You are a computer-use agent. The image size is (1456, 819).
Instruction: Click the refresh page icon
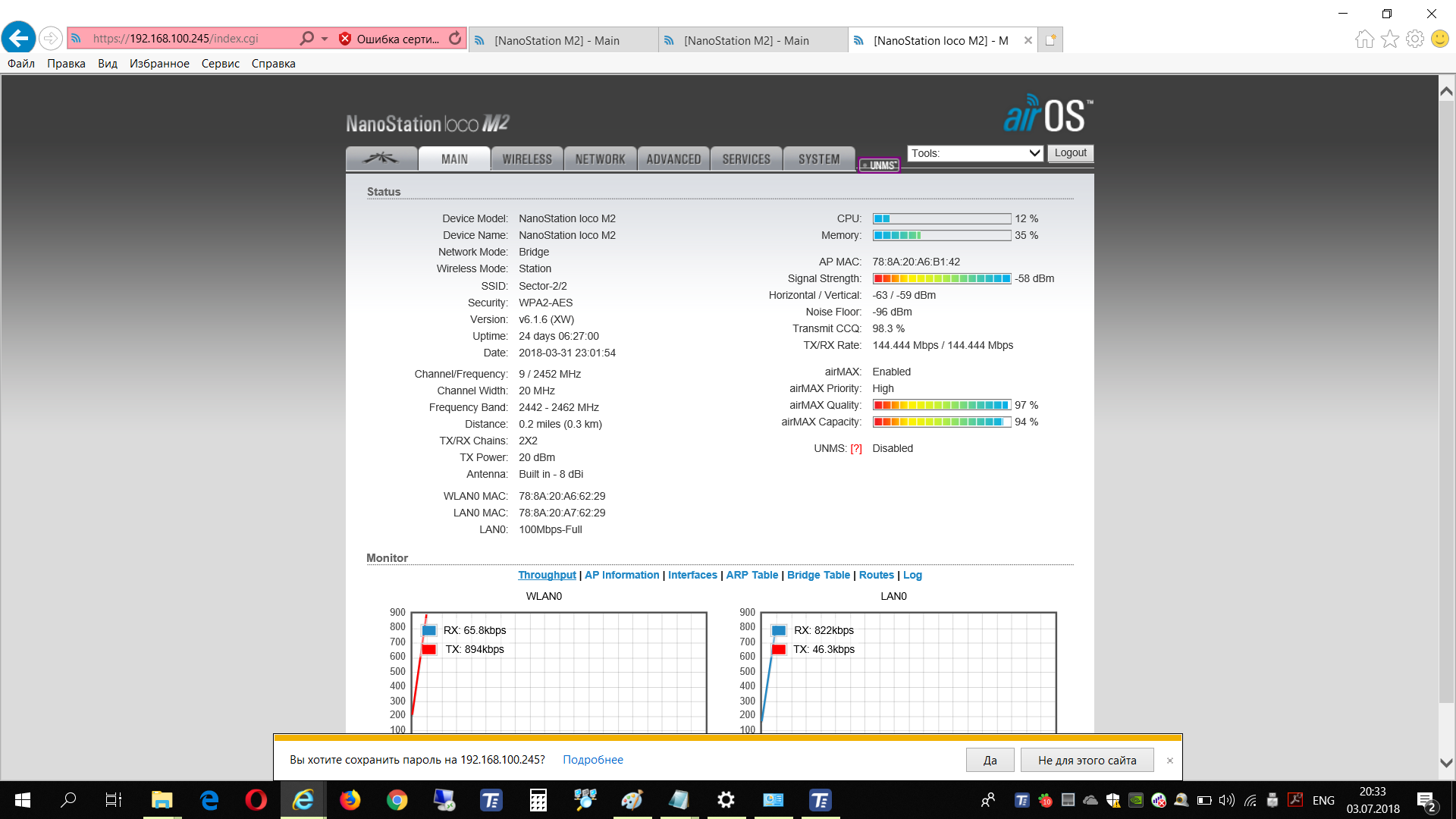[455, 39]
